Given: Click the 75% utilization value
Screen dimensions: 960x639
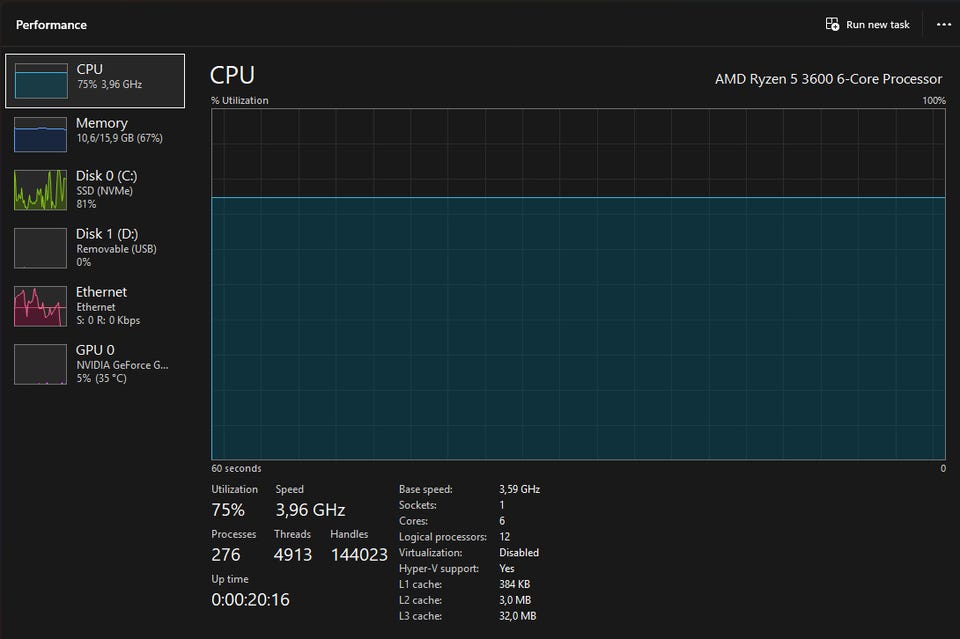Looking at the screenshot, I should [x=228, y=510].
